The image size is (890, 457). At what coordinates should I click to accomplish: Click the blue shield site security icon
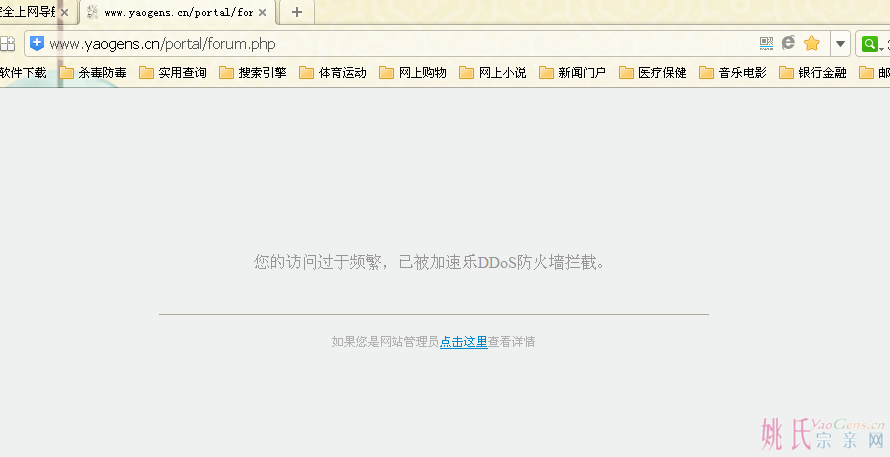37,43
